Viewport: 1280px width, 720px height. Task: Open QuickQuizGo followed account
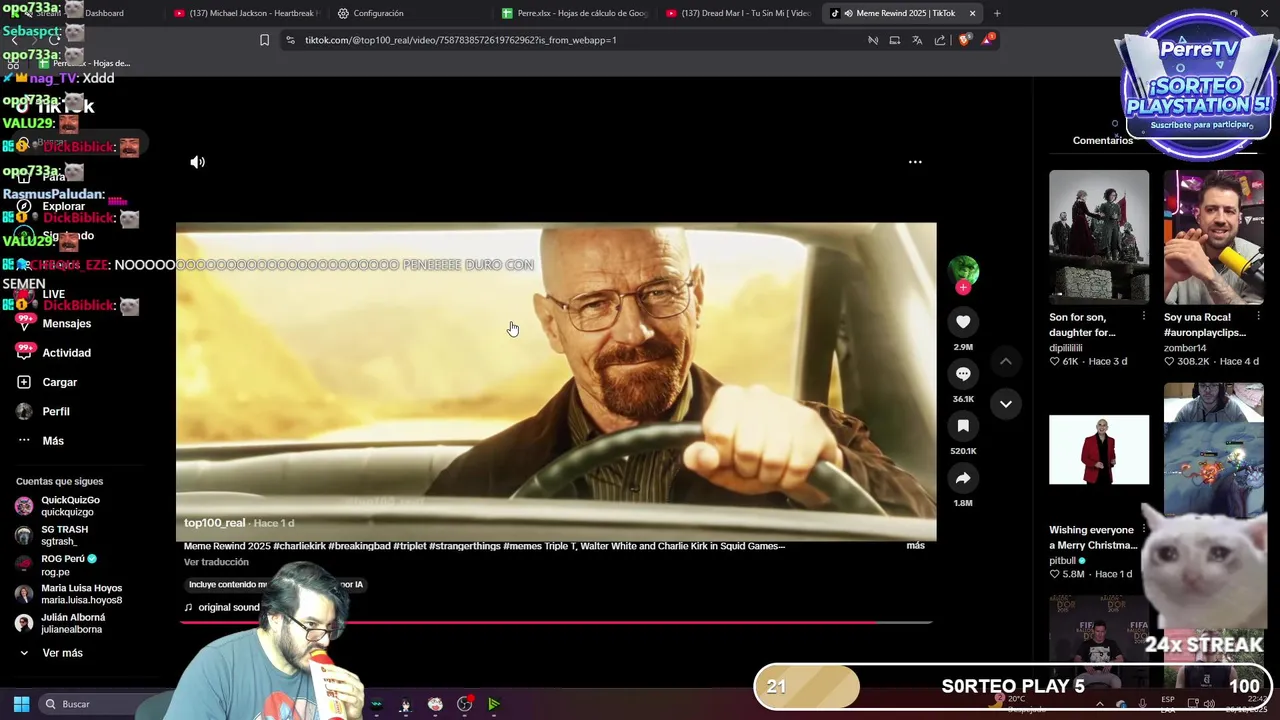click(x=70, y=506)
